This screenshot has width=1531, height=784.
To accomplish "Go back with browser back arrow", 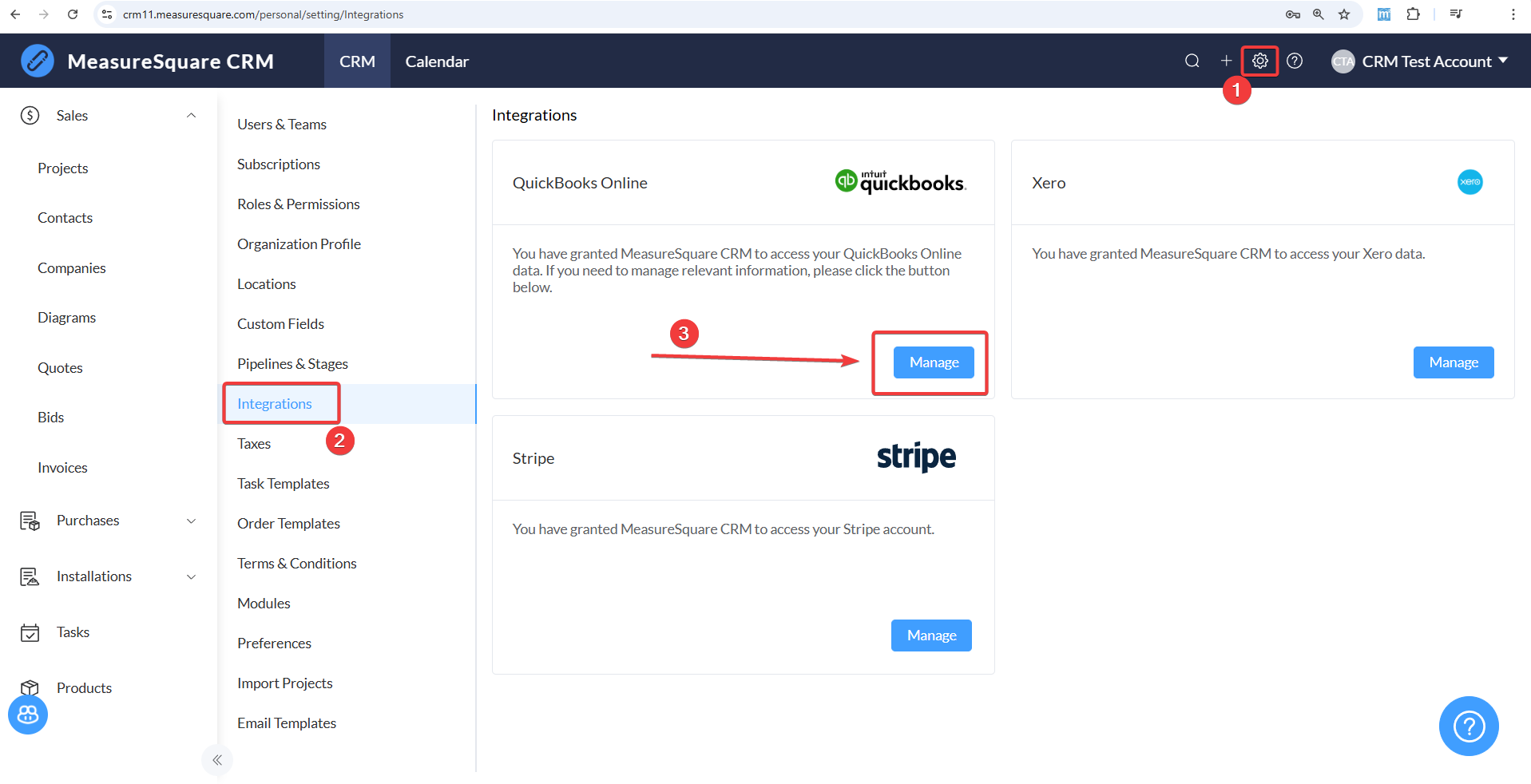I will (15, 14).
